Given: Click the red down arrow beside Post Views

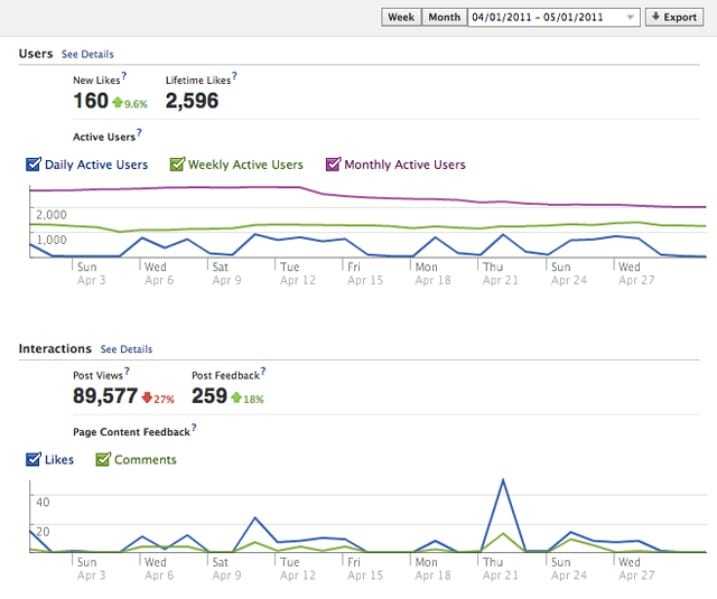Looking at the screenshot, I should point(145,398).
